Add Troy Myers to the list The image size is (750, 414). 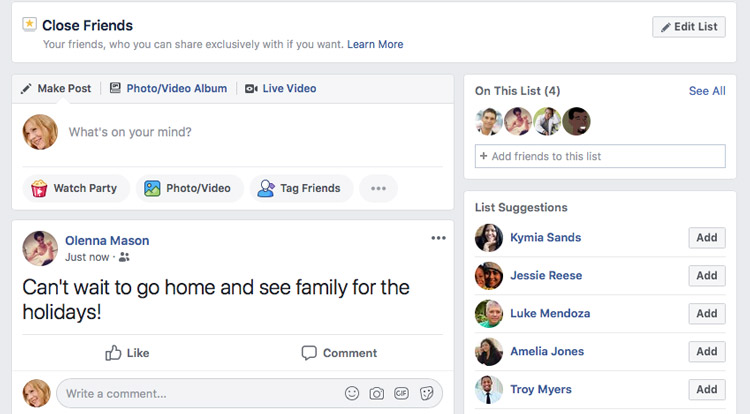707,390
